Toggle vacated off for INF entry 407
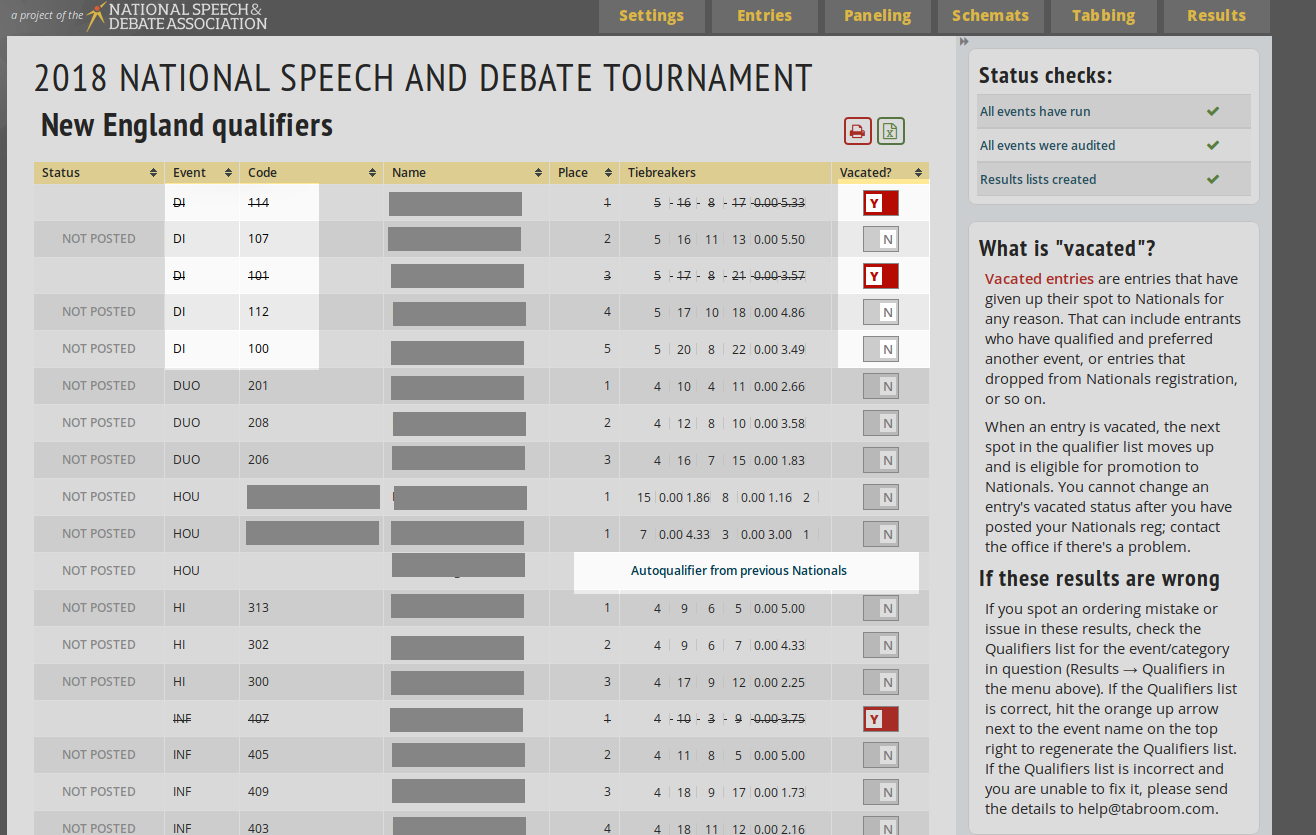The image size is (1316, 835). point(881,719)
